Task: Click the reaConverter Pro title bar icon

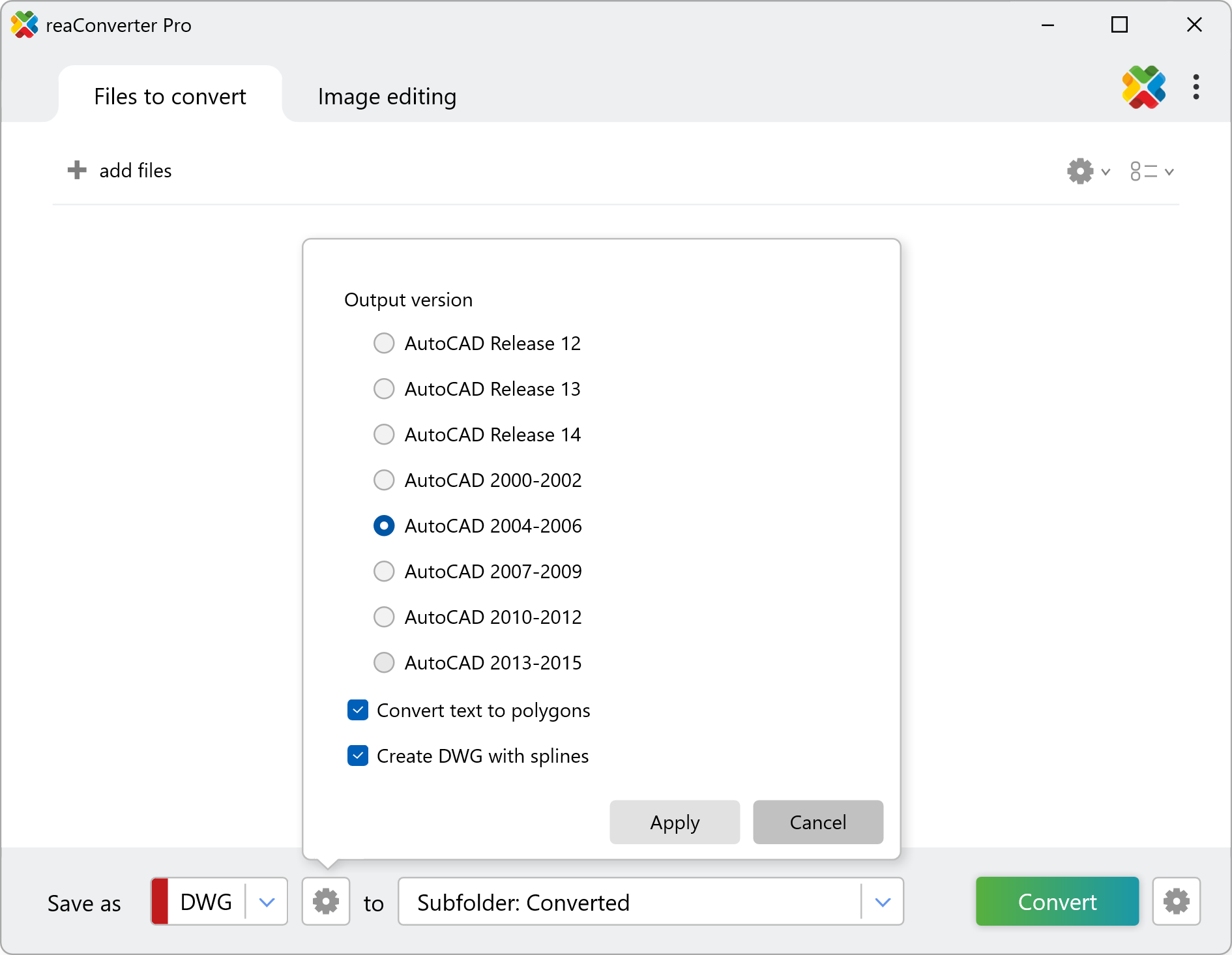Action: pyautogui.click(x=25, y=25)
